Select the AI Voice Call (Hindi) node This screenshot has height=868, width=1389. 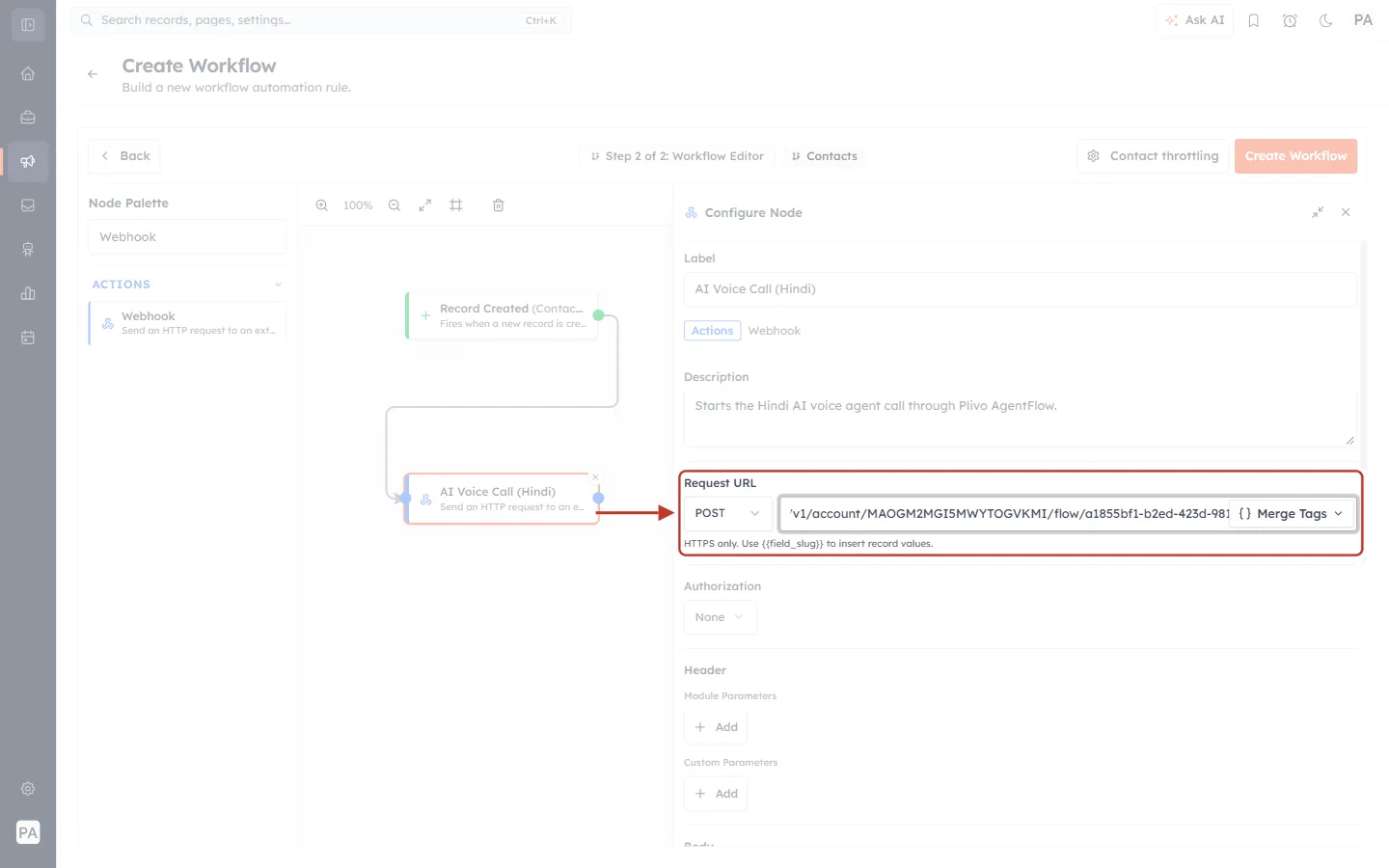point(502,499)
